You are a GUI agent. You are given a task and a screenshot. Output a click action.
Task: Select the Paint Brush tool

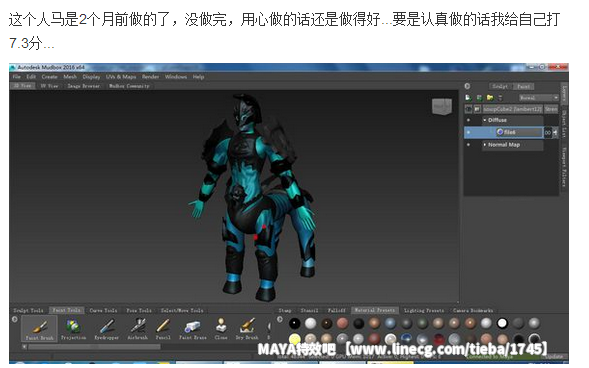39,329
